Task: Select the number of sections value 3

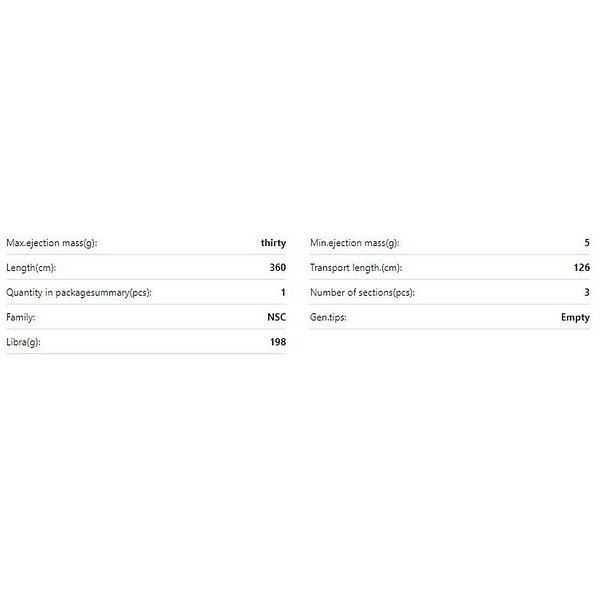Action: 586,293
